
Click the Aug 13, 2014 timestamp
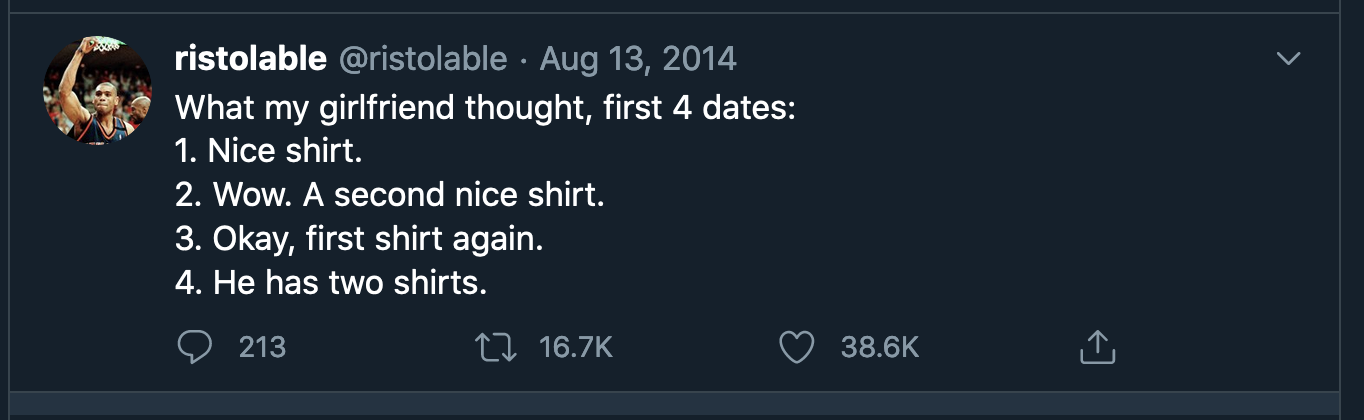click(x=638, y=59)
